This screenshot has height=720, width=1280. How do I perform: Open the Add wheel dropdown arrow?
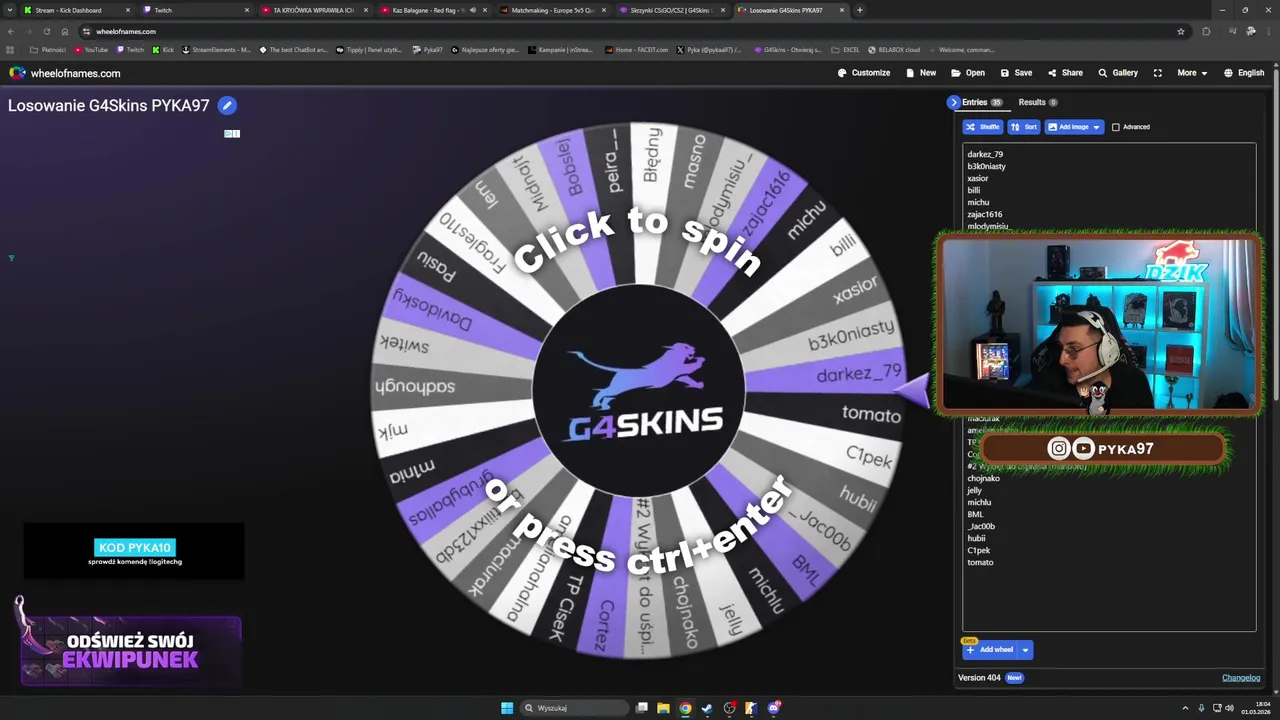click(x=1025, y=650)
